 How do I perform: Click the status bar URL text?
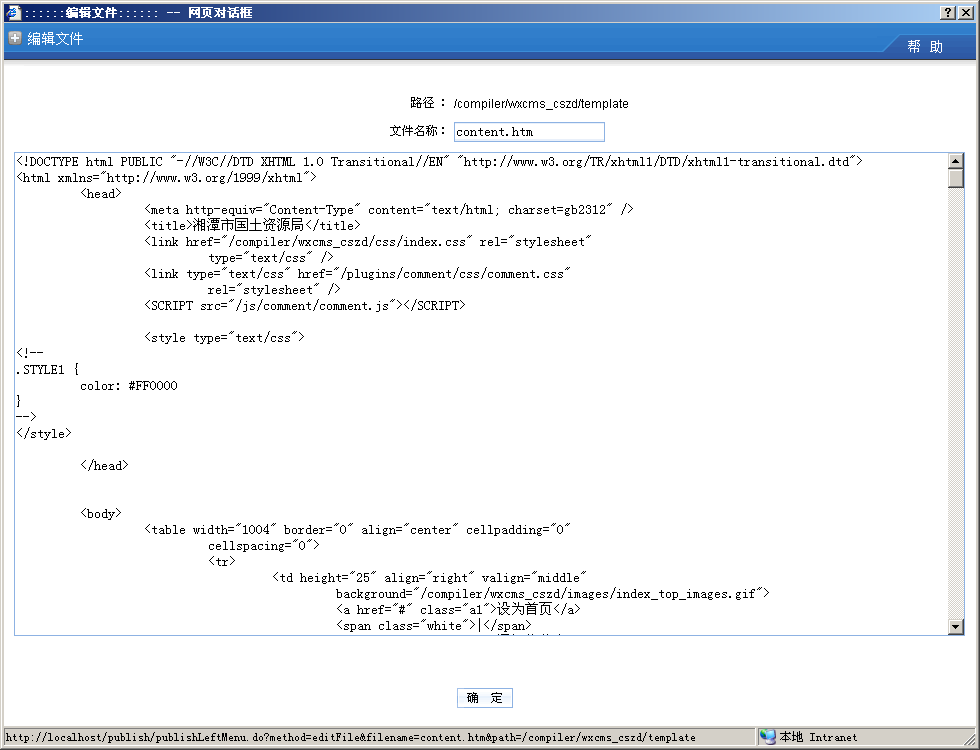[x=350, y=738]
